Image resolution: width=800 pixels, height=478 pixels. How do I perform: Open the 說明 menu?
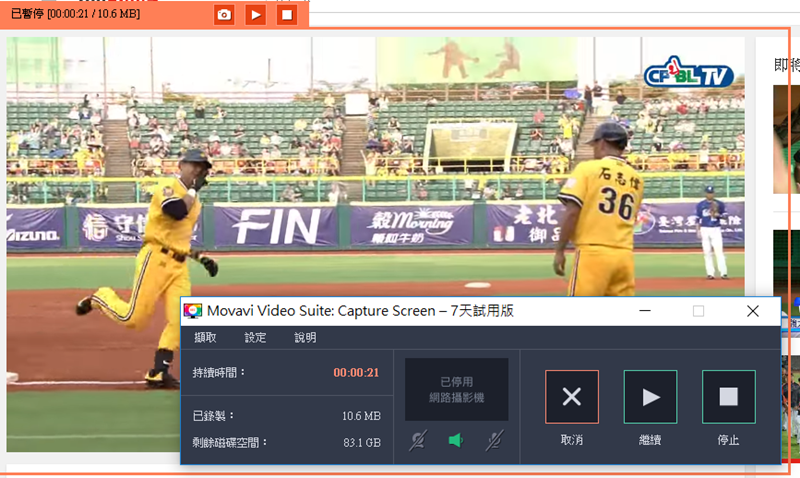pyautogui.click(x=305, y=337)
